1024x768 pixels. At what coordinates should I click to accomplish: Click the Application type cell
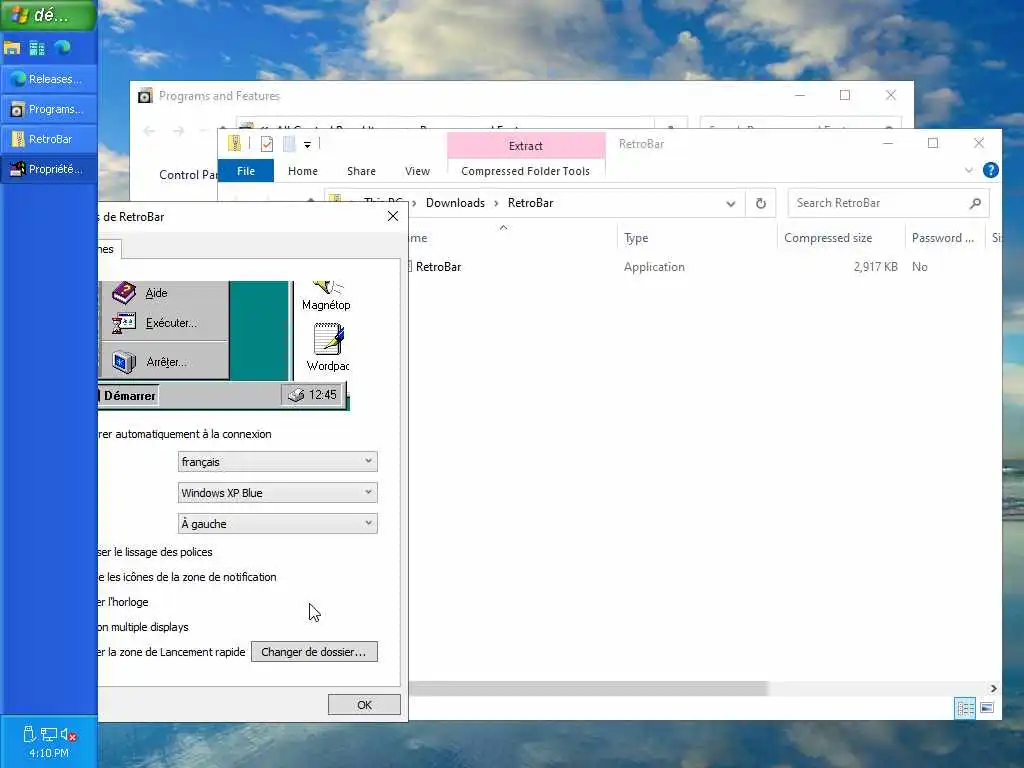pyautogui.click(x=654, y=266)
